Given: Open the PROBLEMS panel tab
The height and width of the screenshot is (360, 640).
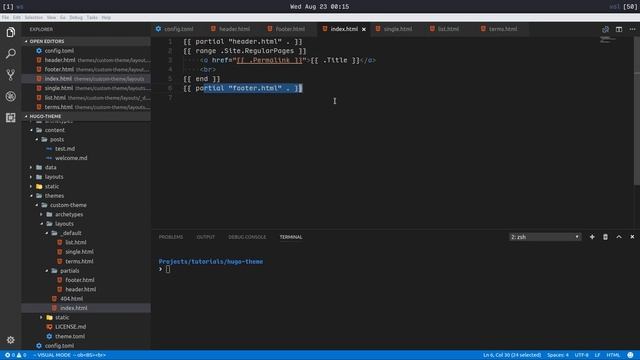Looking at the screenshot, I should click(x=171, y=237).
